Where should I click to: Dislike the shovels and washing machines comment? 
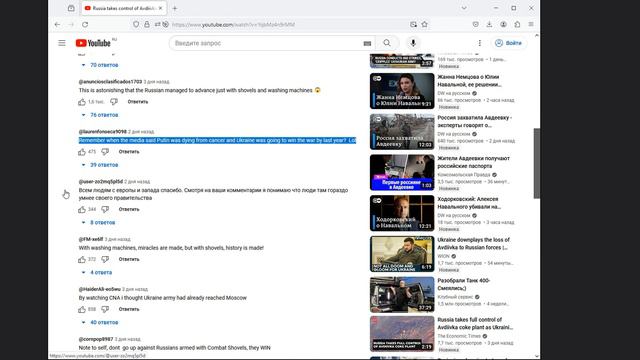(x=114, y=102)
